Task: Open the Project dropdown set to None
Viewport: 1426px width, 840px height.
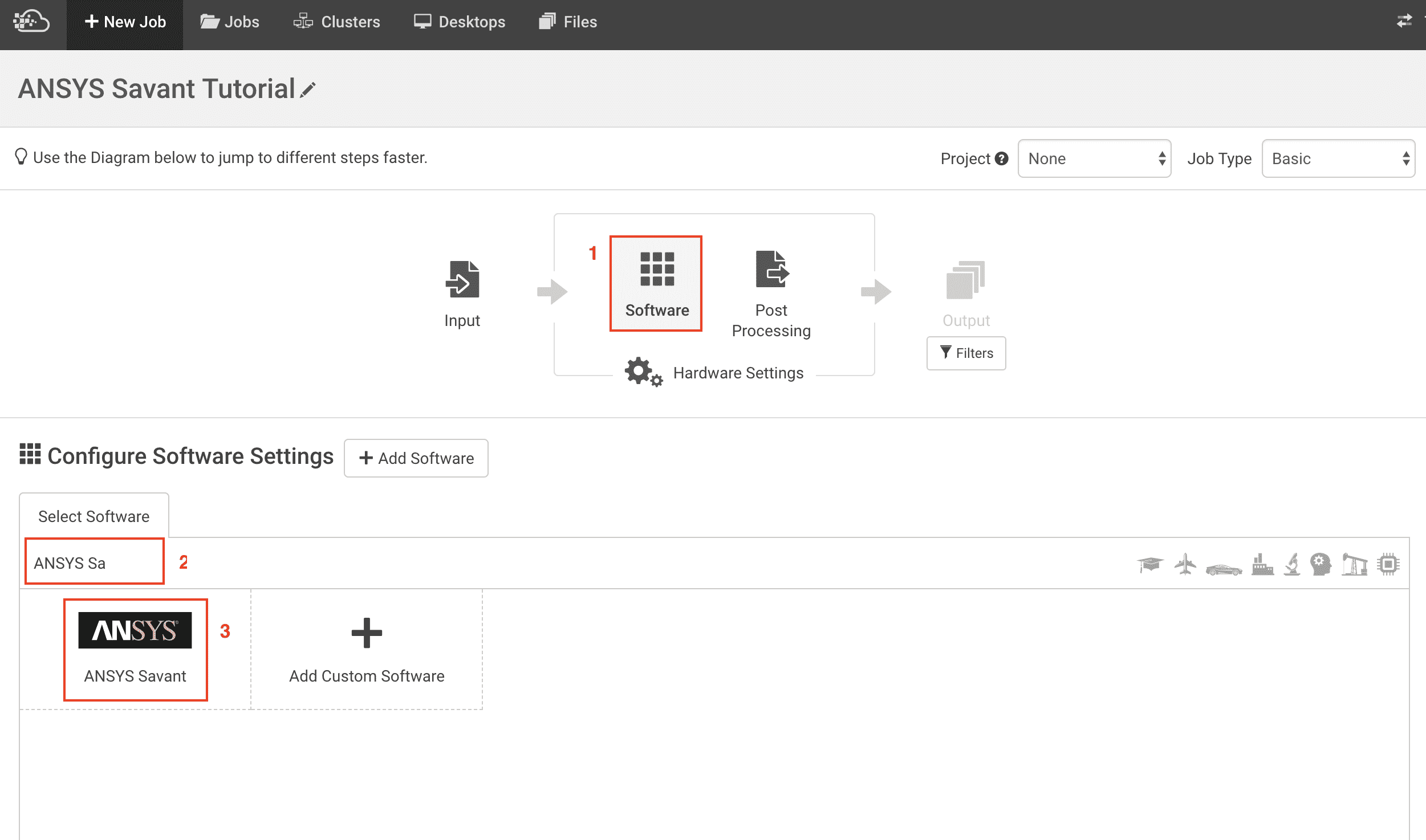Action: 1094,158
